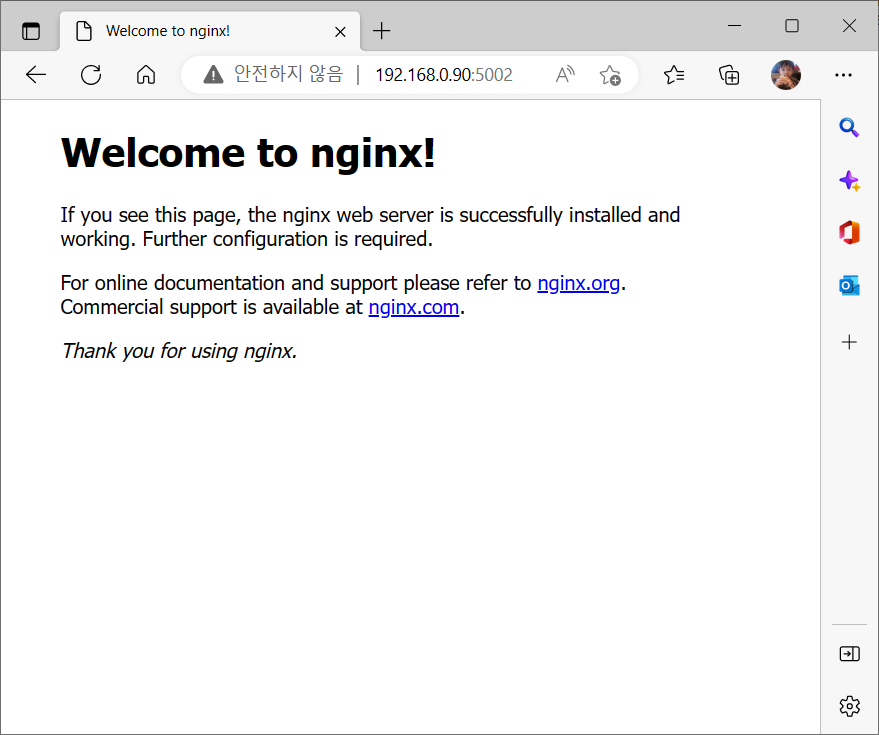This screenshot has width=879, height=735.
Task: Follow the nginx.org documentation link
Action: (578, 283)
